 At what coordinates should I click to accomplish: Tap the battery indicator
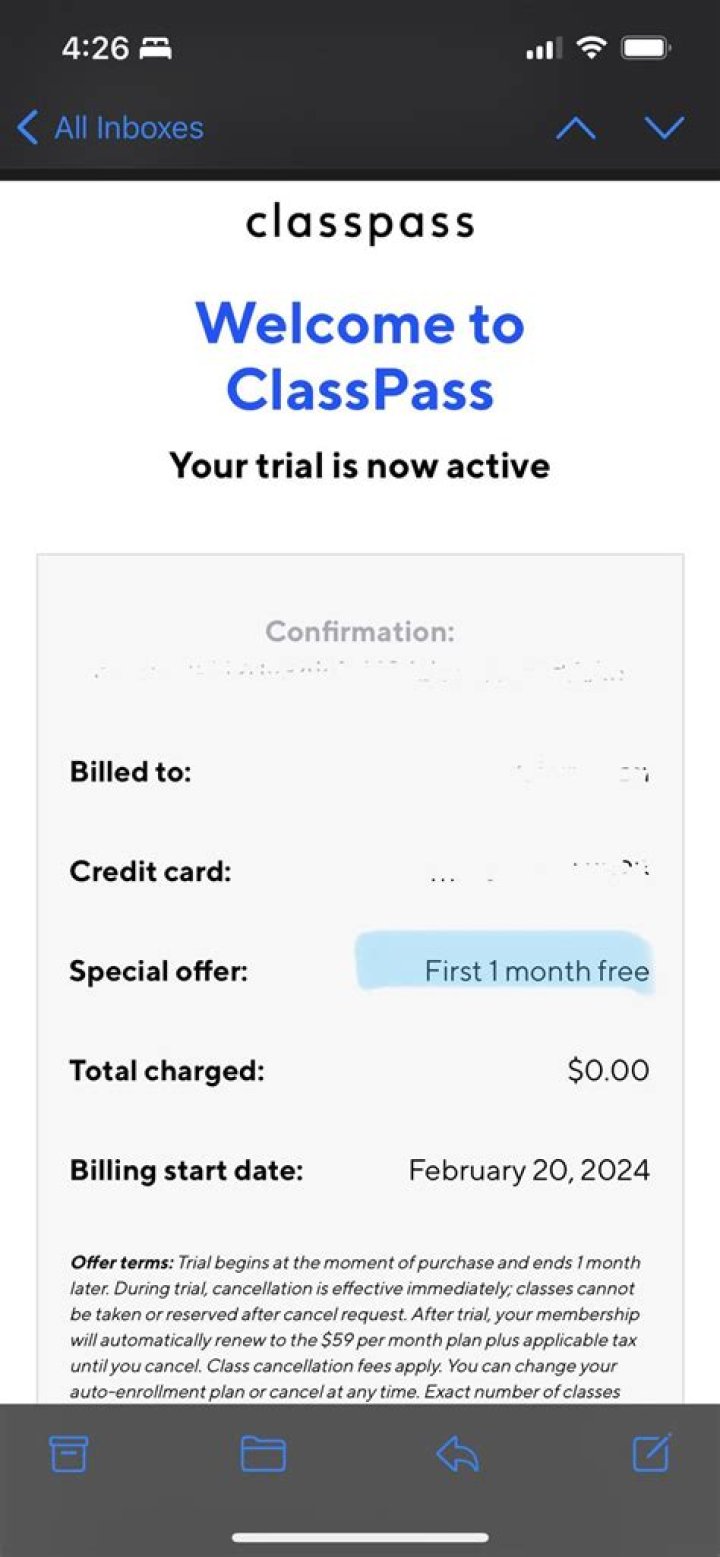646,46
